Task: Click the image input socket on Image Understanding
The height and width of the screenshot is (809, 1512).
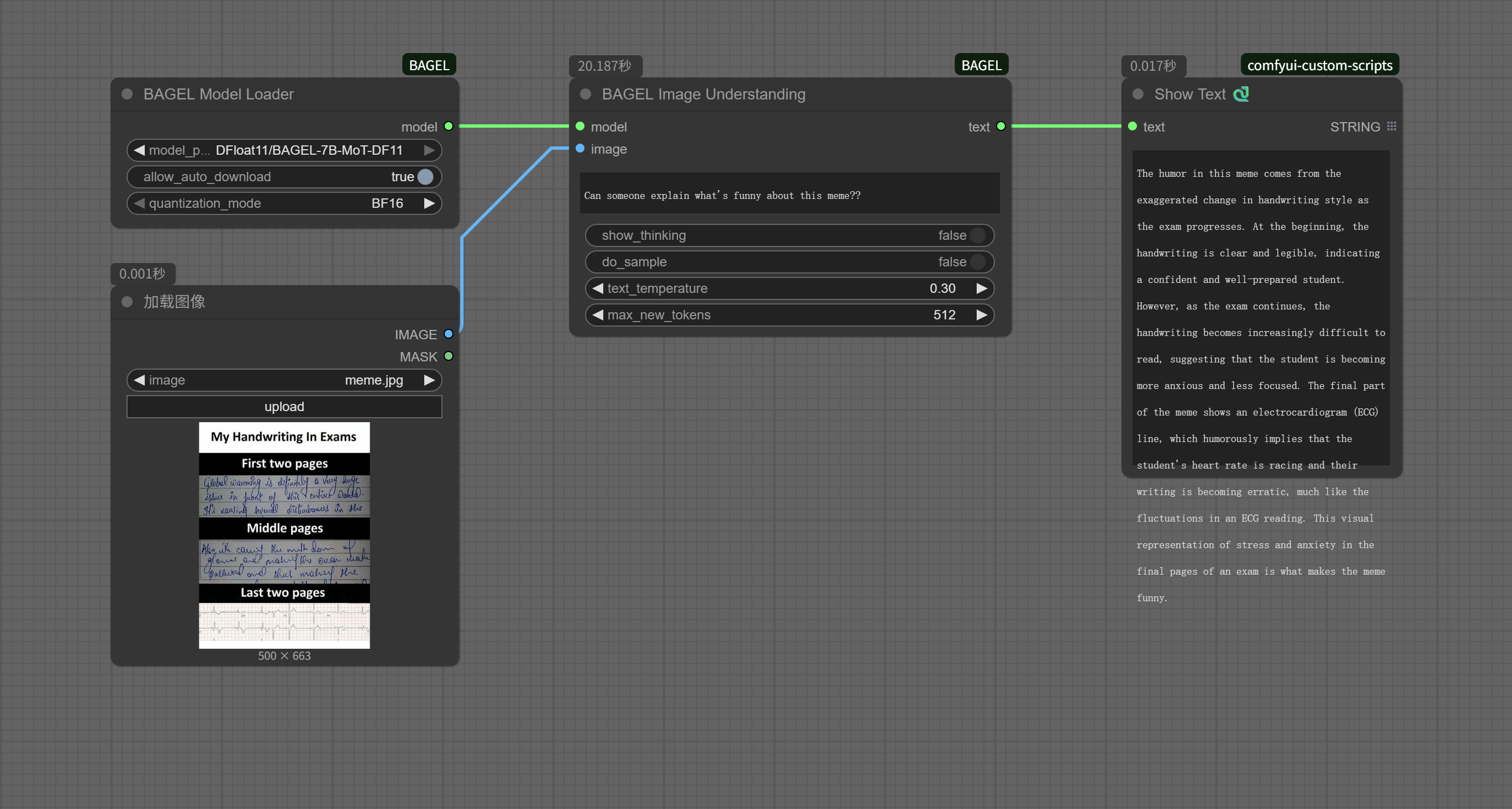Action: pos(580,149)
